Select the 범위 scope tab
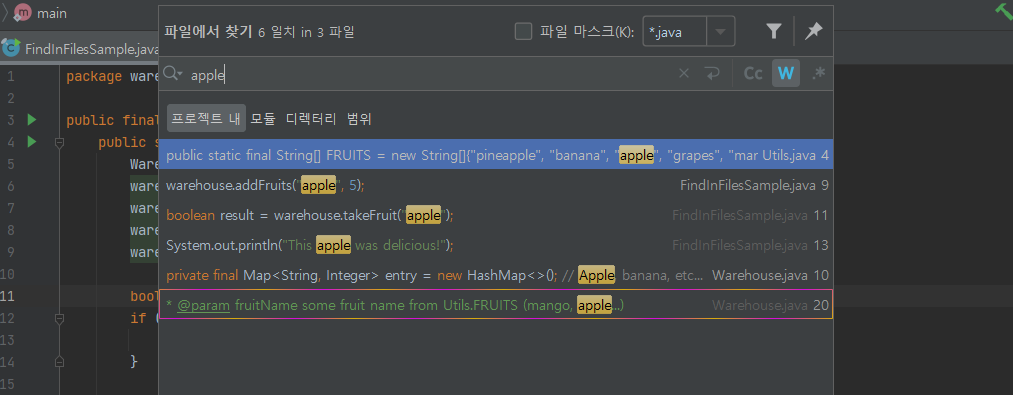This screenshot has height=395, width=1013. pyautogui.click(x=359, y=119)
